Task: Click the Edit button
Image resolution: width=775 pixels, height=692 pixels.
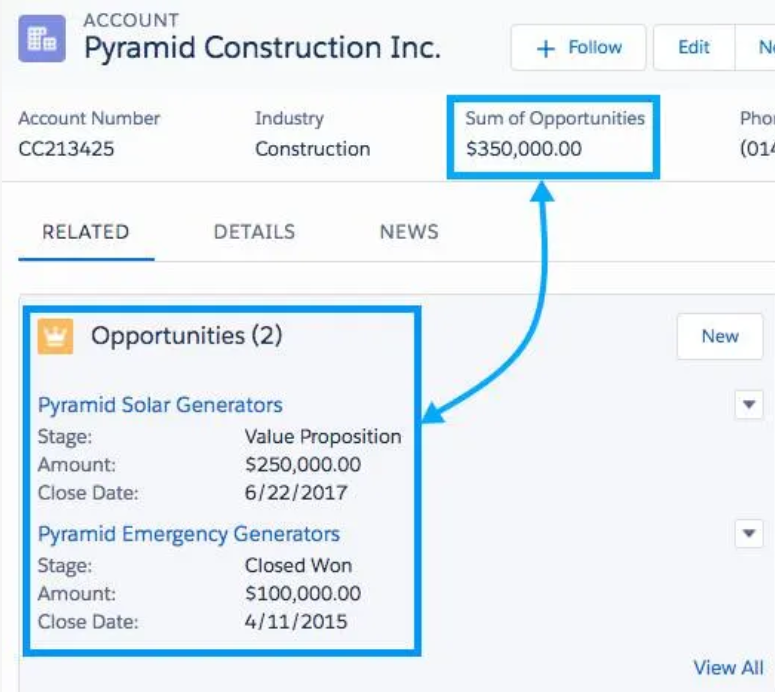Action: [694, 47]
